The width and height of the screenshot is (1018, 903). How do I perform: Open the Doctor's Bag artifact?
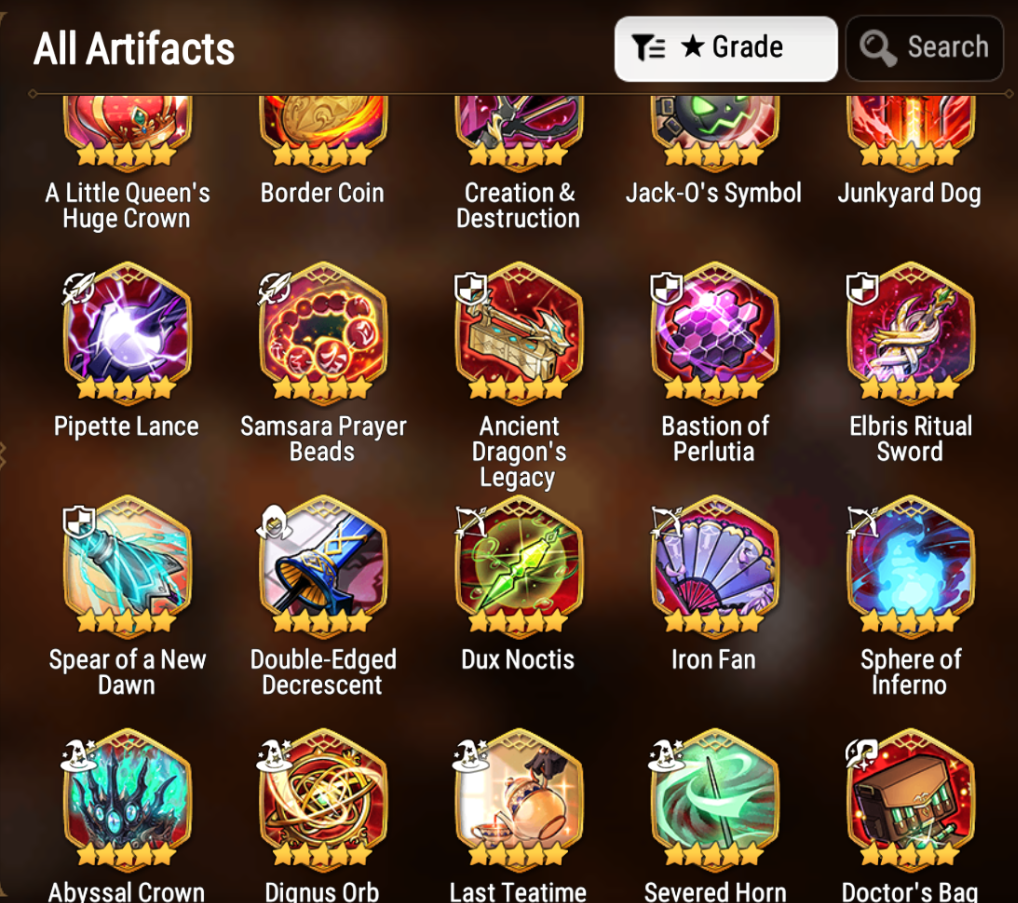[x=910, y=797]
